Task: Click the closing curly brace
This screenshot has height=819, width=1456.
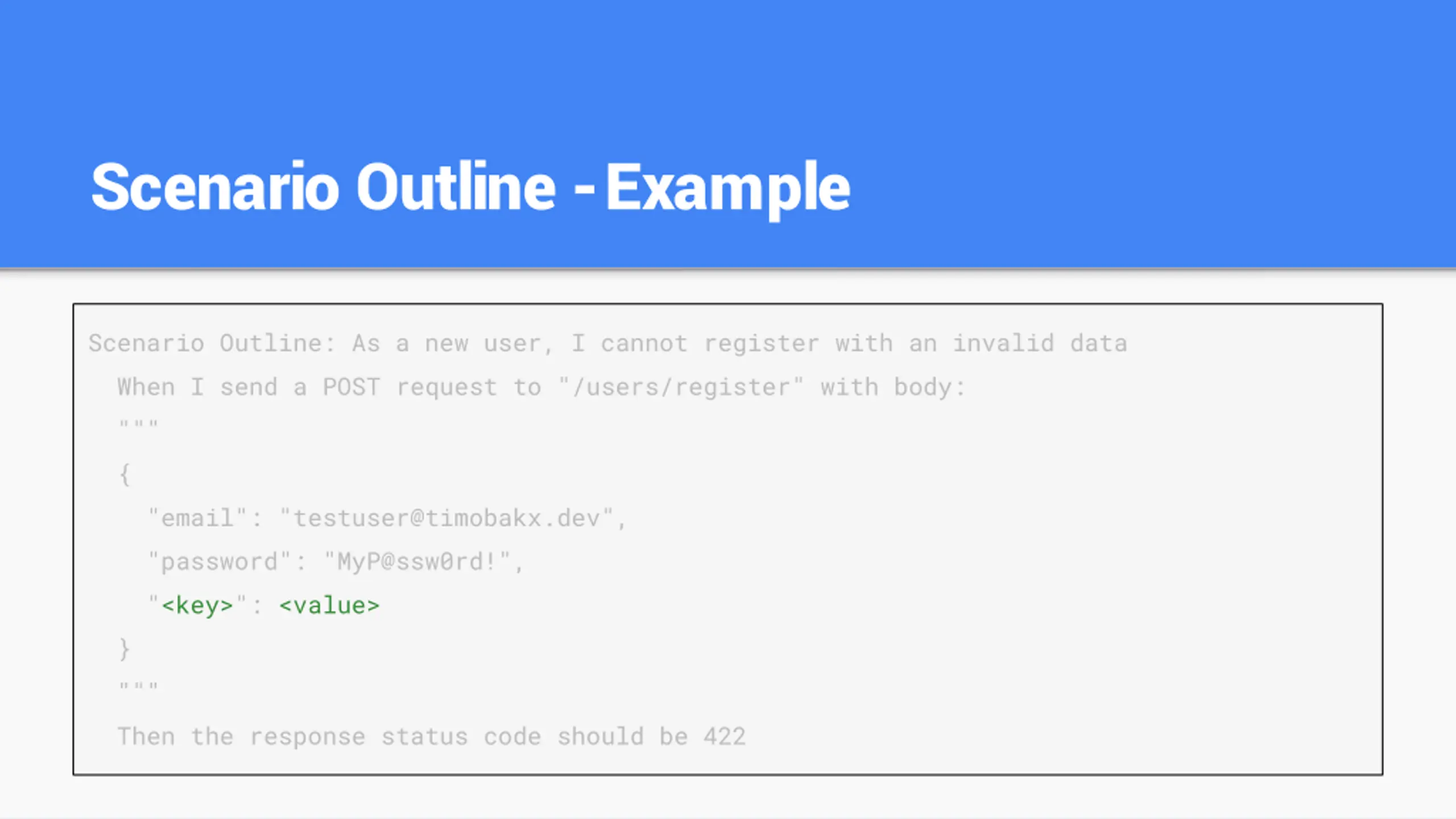Action: pyautogui.click(x=125, y=649)
